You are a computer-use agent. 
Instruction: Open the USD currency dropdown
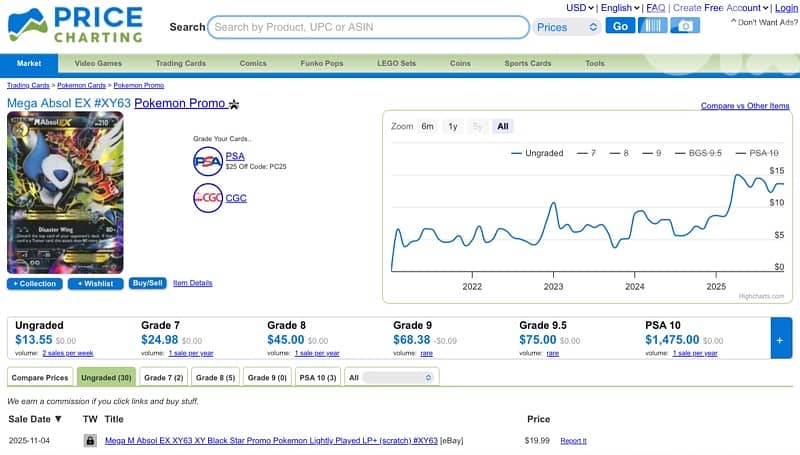pyautogui.click(x=580, y=8)
